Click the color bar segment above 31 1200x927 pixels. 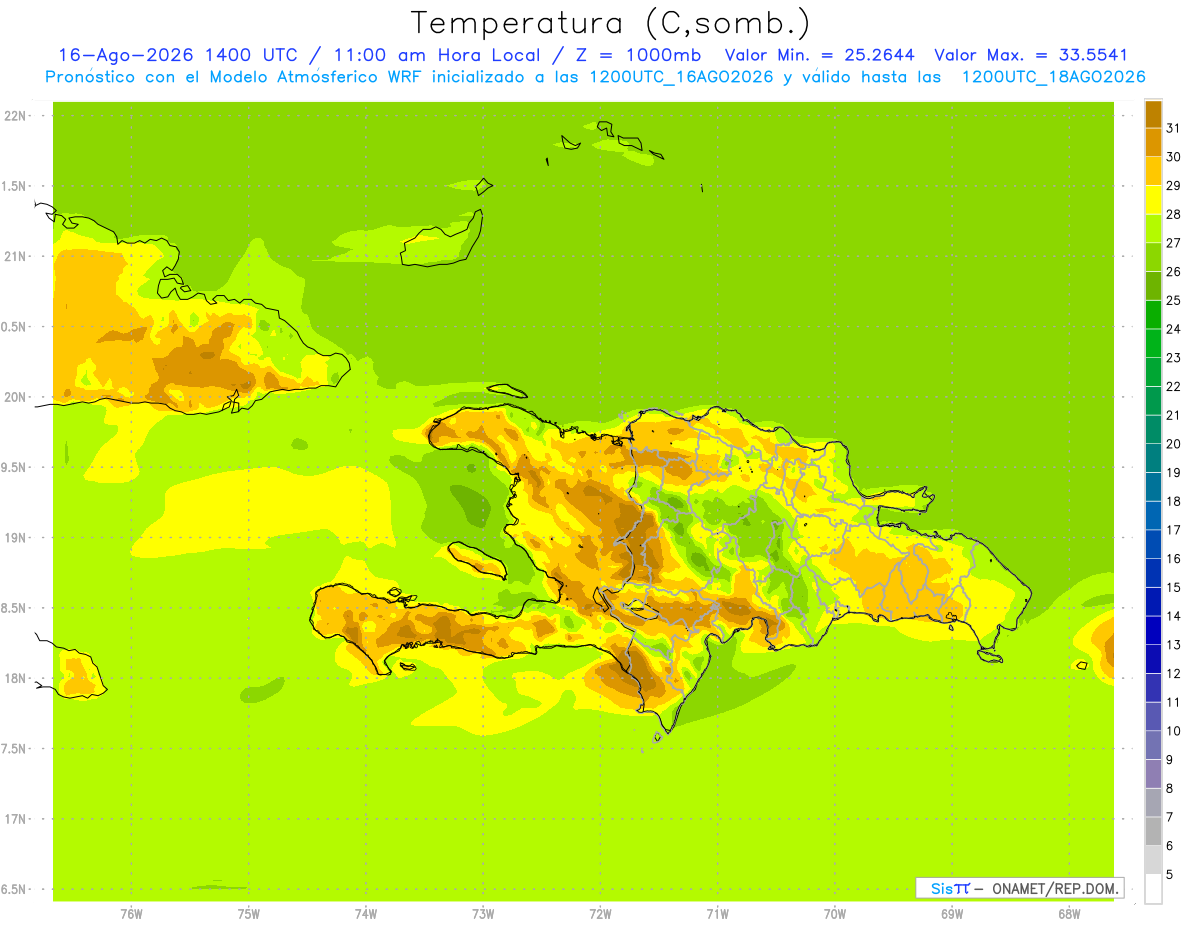pyautogui.click(x=1153, y=114)
